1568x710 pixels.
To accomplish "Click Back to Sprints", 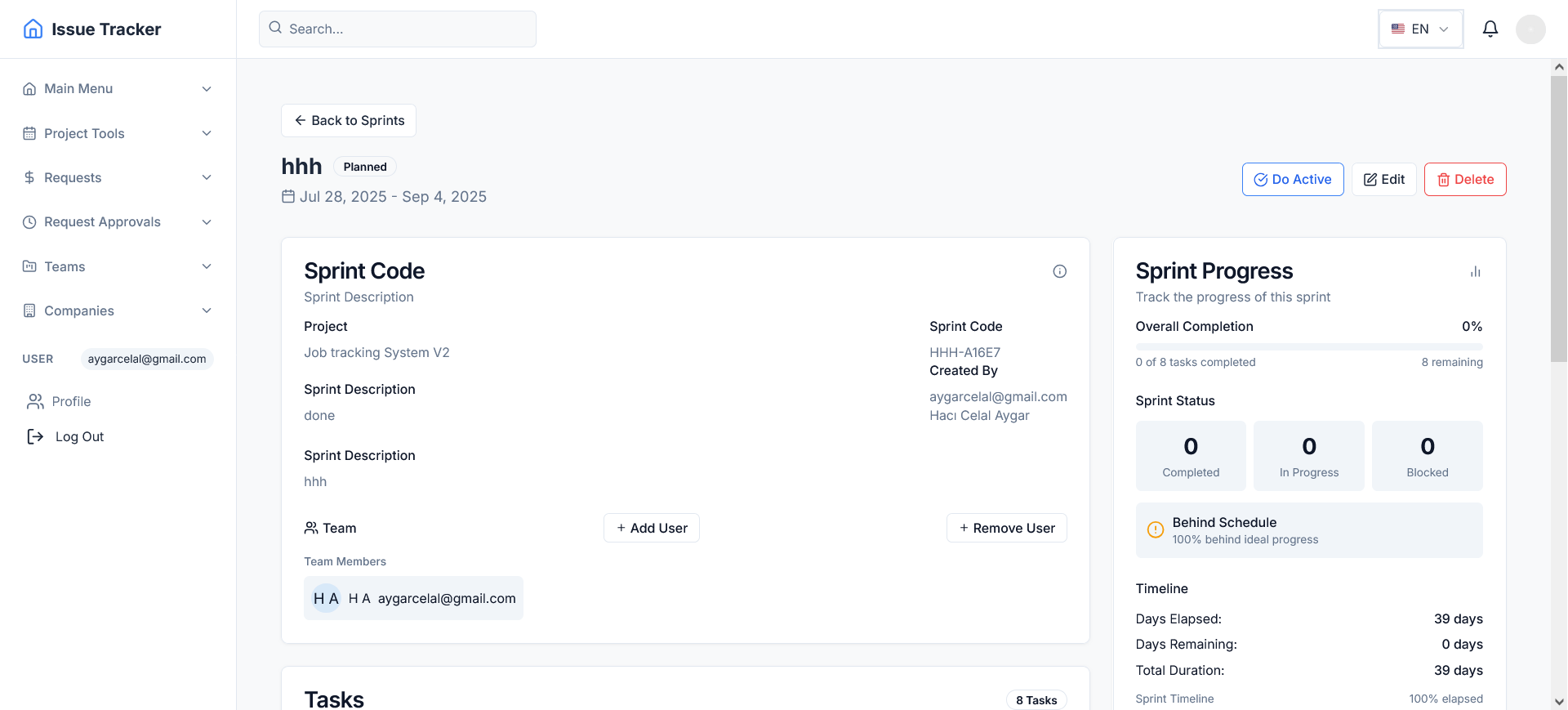I will pyautogui.click(x=348, y=120).
